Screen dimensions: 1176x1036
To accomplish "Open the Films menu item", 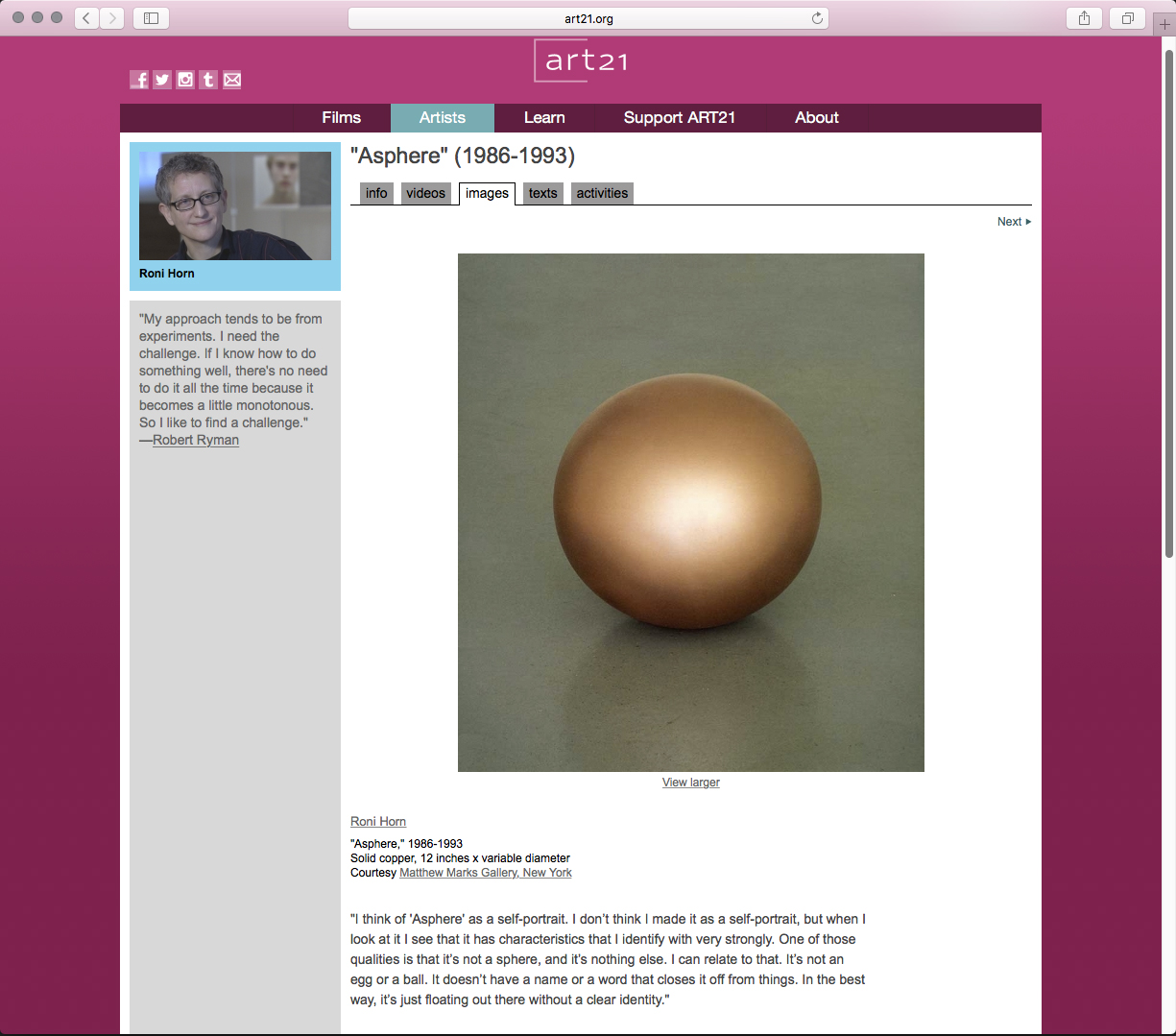I will pos(341,117).
